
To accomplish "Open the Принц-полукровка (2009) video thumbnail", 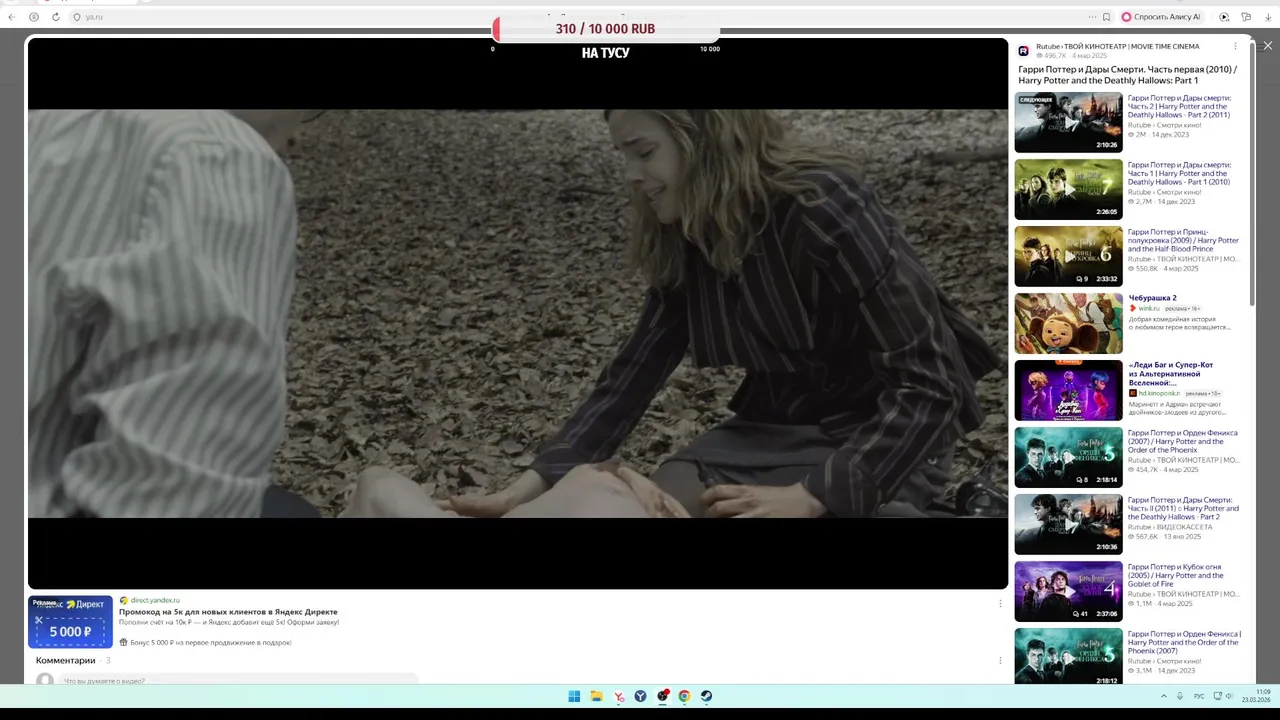I will pos(1068,256).
